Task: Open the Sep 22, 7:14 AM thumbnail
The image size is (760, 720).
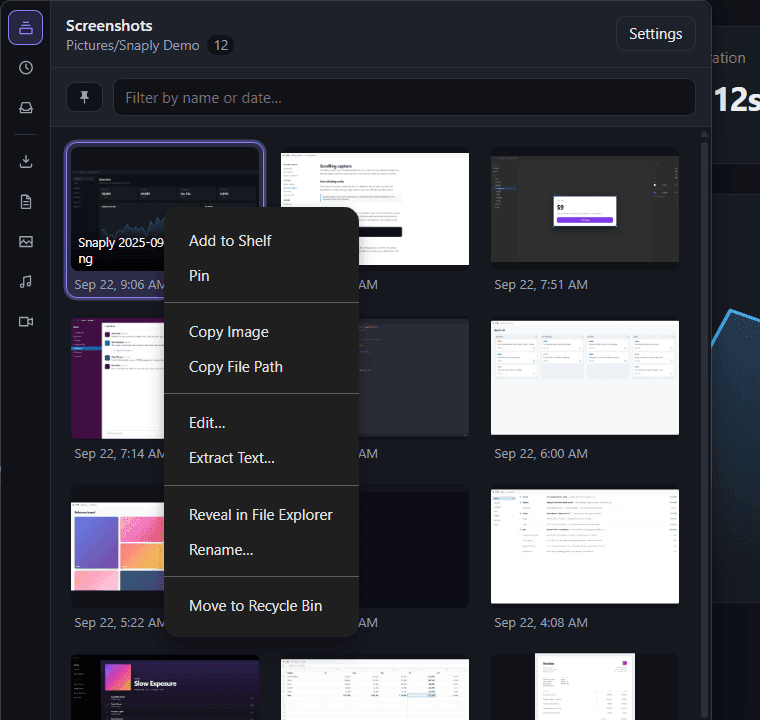Action: pyautogui.click(x=117, y=378)
